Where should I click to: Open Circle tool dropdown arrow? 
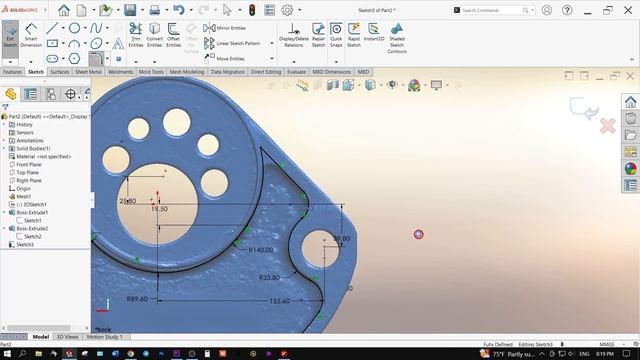click(85, 28)
